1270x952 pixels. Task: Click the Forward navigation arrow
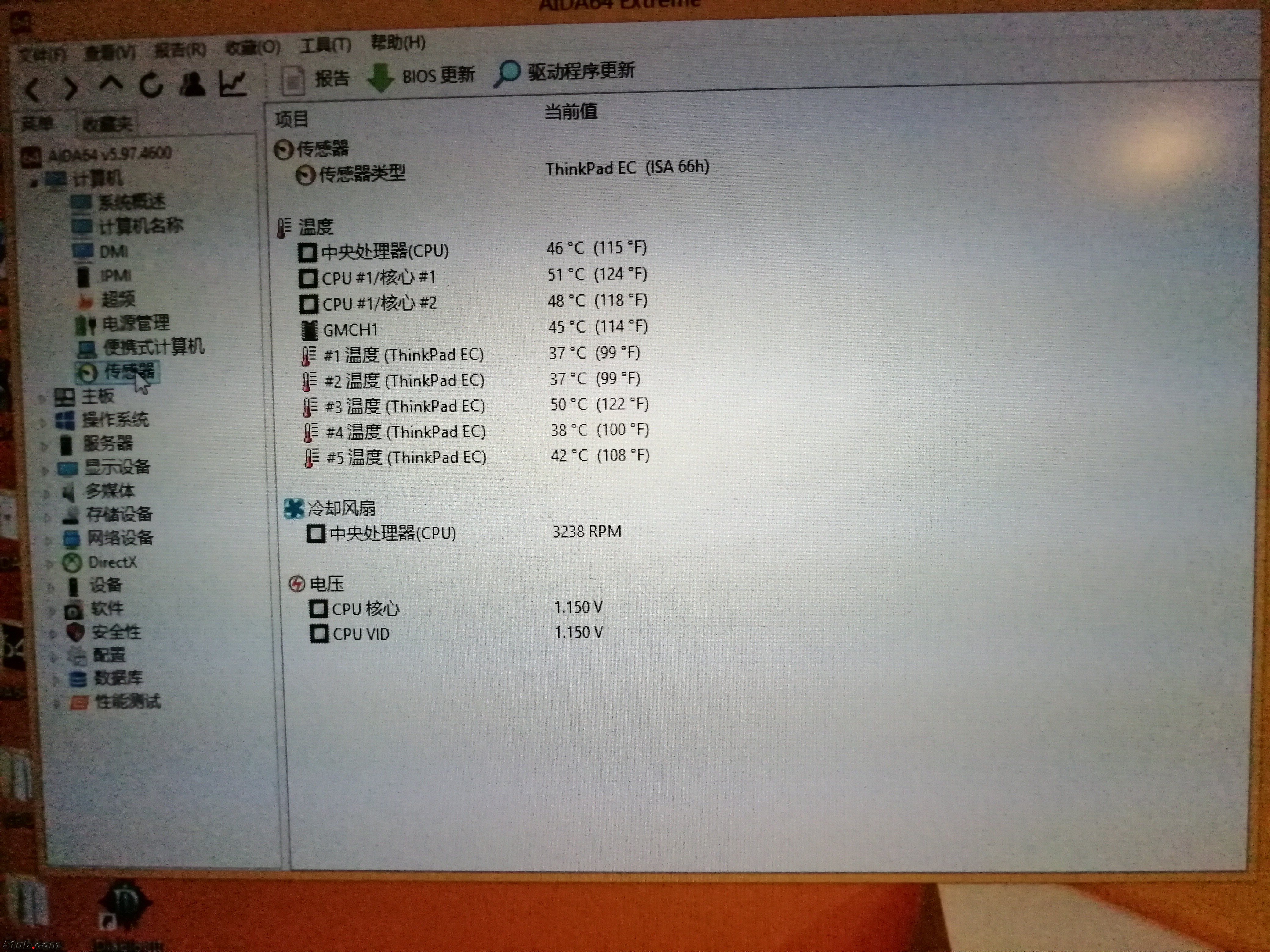click(x=71, y=88)
